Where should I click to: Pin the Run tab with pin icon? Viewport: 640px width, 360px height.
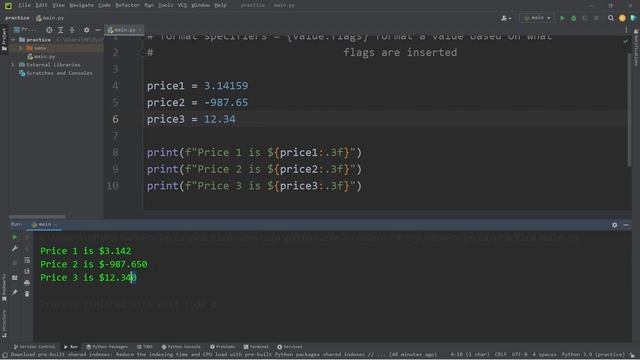pos(15,292)
